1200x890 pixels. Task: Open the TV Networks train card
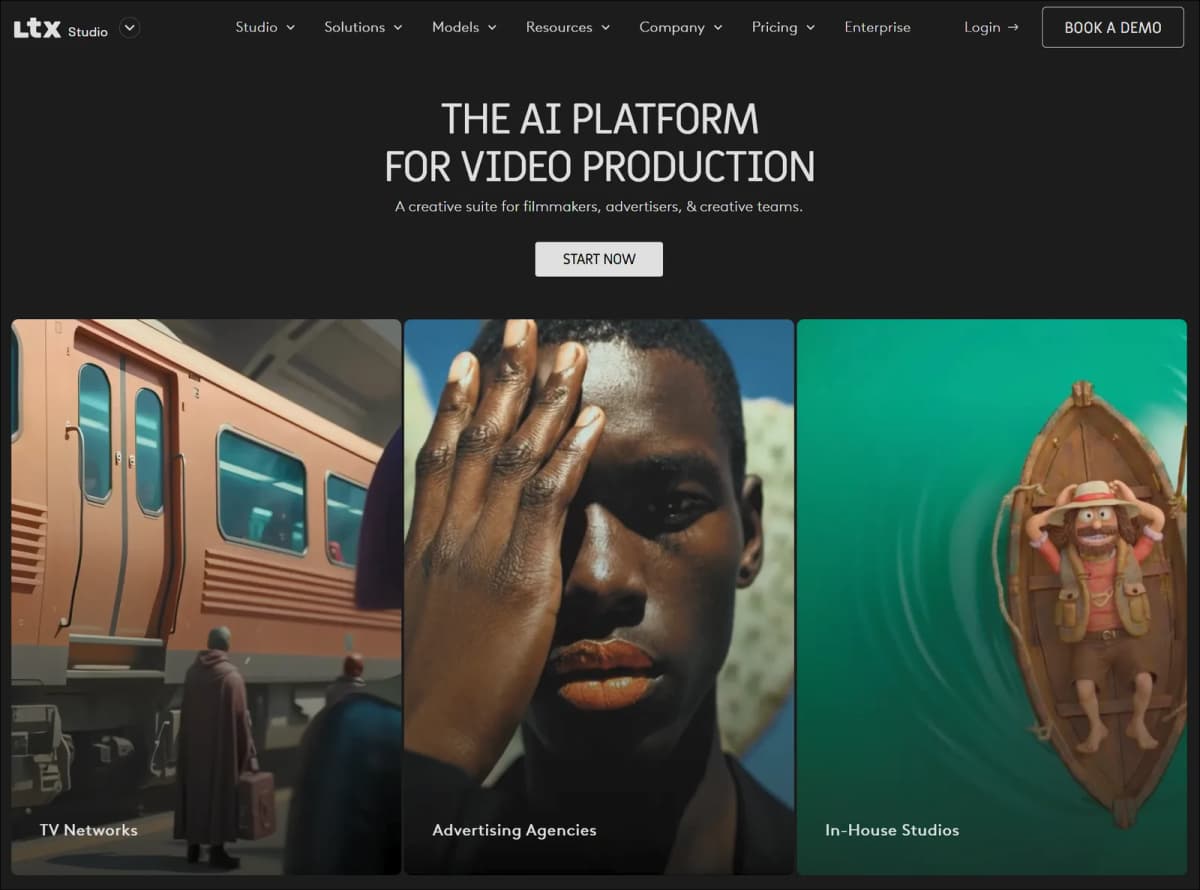[x=206, y=597]
